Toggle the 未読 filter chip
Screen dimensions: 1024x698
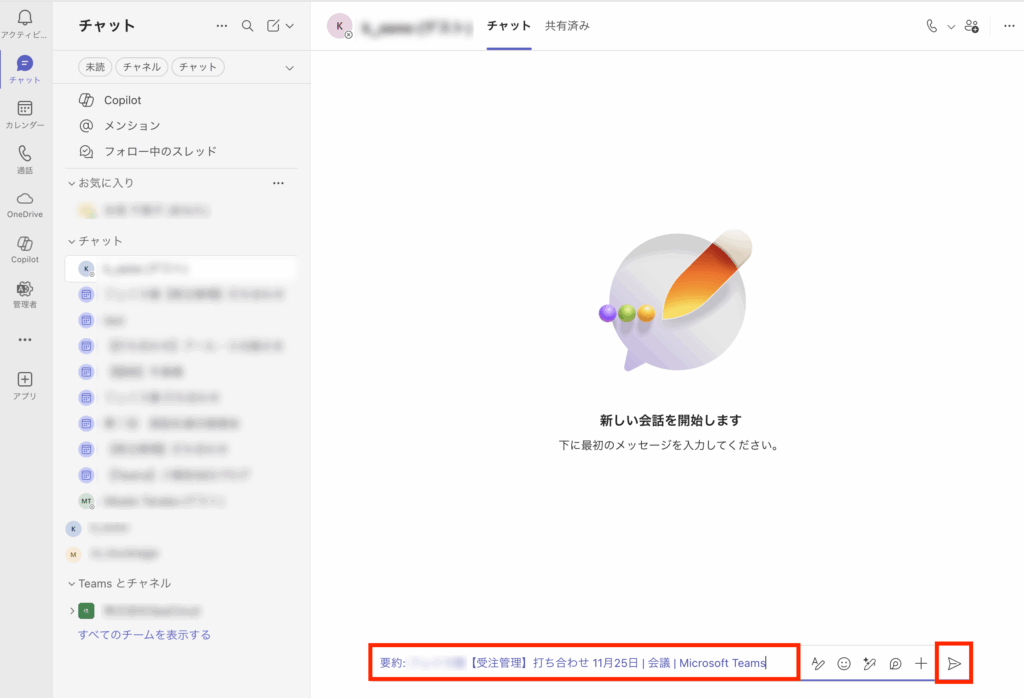[94, 67]
